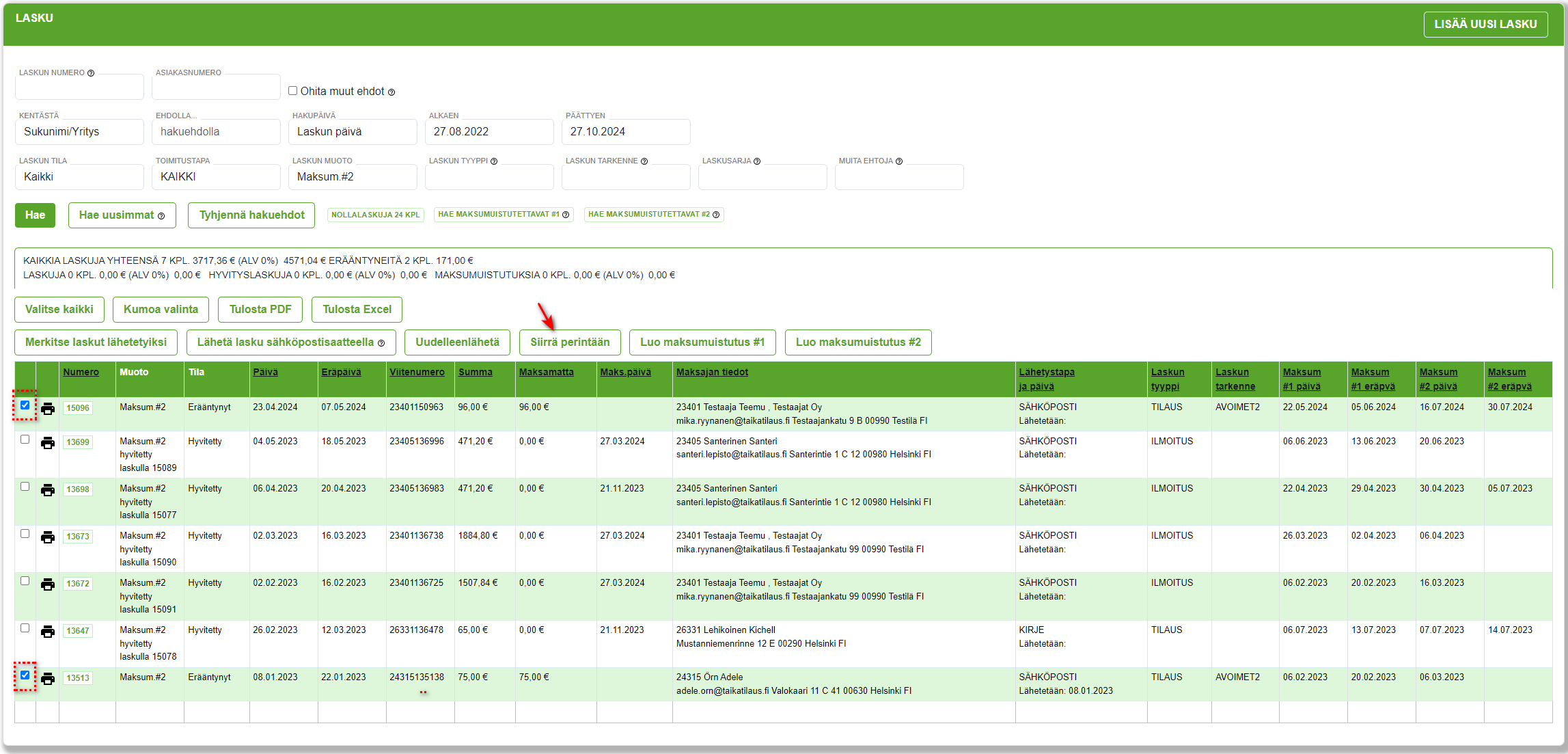The width and height of the screenshot is (1568, 754).
Task: Sort table by Maksamatta column header
Action: (x=546, y=373)
